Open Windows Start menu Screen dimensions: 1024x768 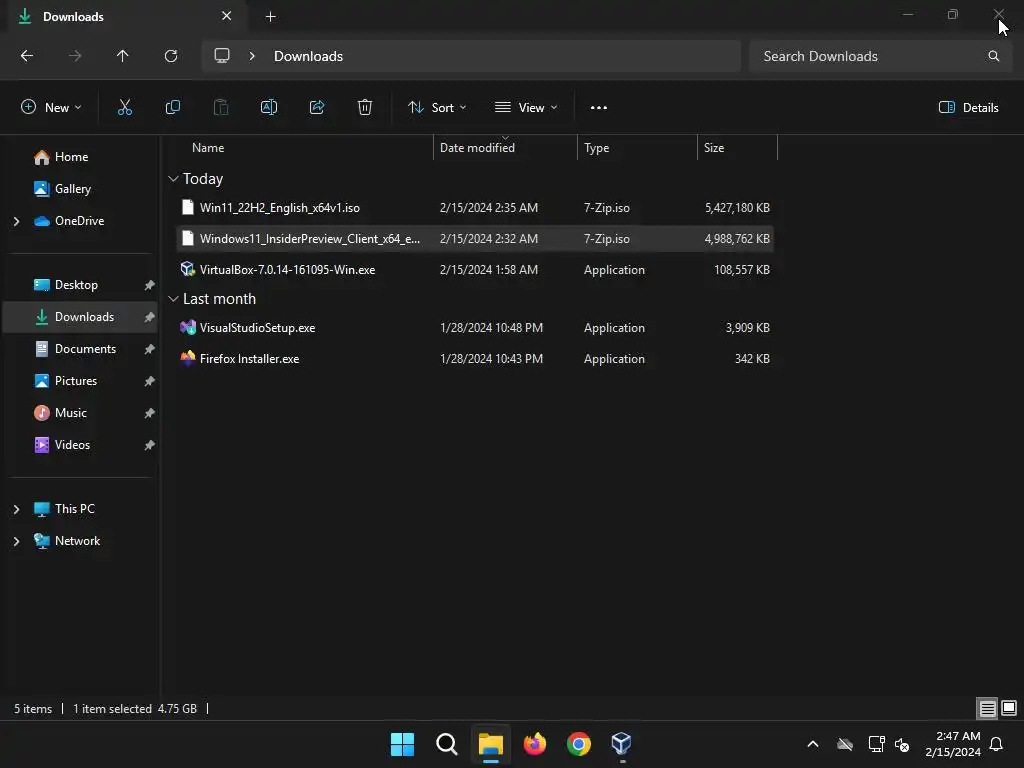(402, 744)
